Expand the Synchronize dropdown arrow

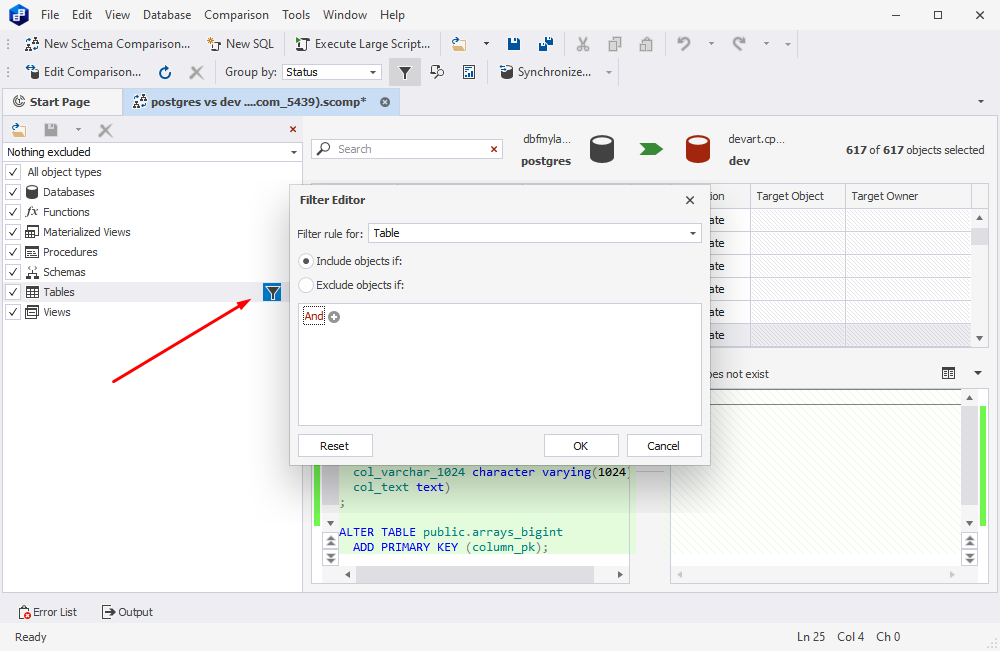click(609, 72)
